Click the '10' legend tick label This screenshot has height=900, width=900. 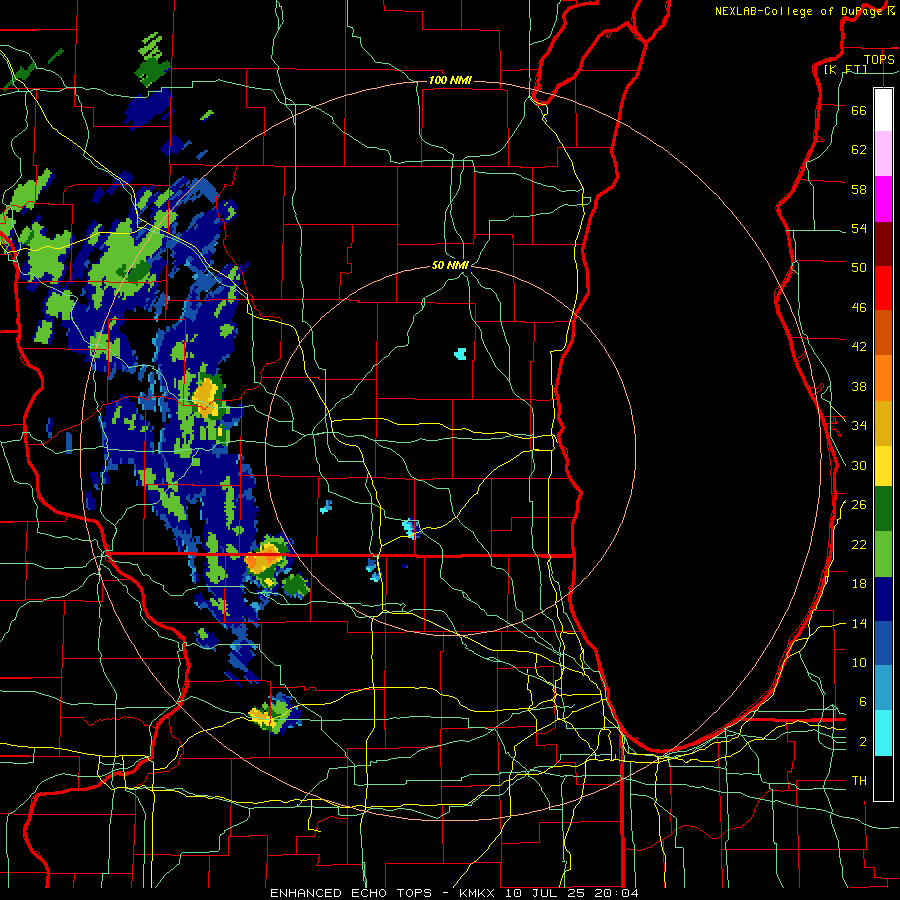[x=859, y=662]
